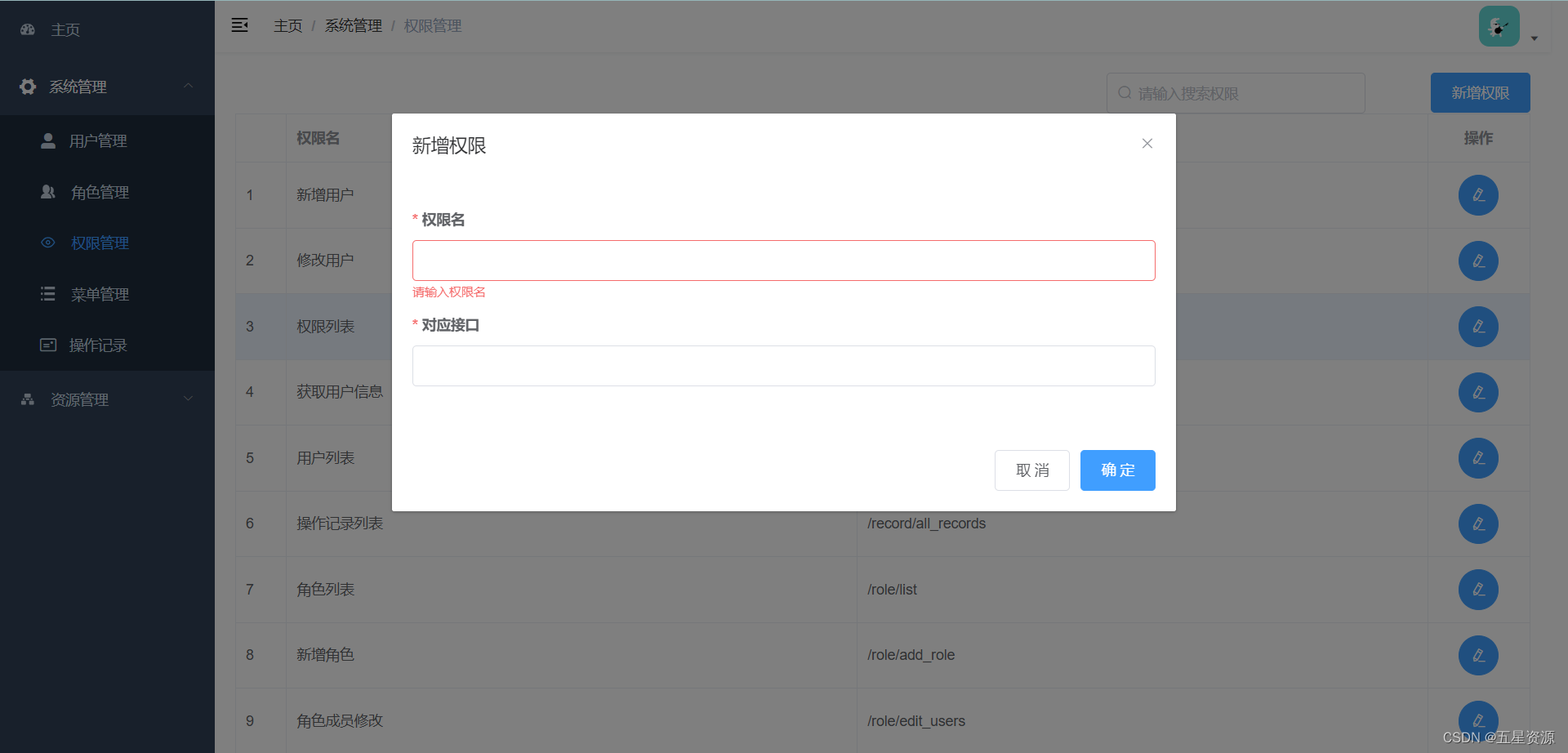Viewport: 1568px width, 753px height.
Task: Click the gear icon beside 系统管理
Action: [x=27, y=86]
